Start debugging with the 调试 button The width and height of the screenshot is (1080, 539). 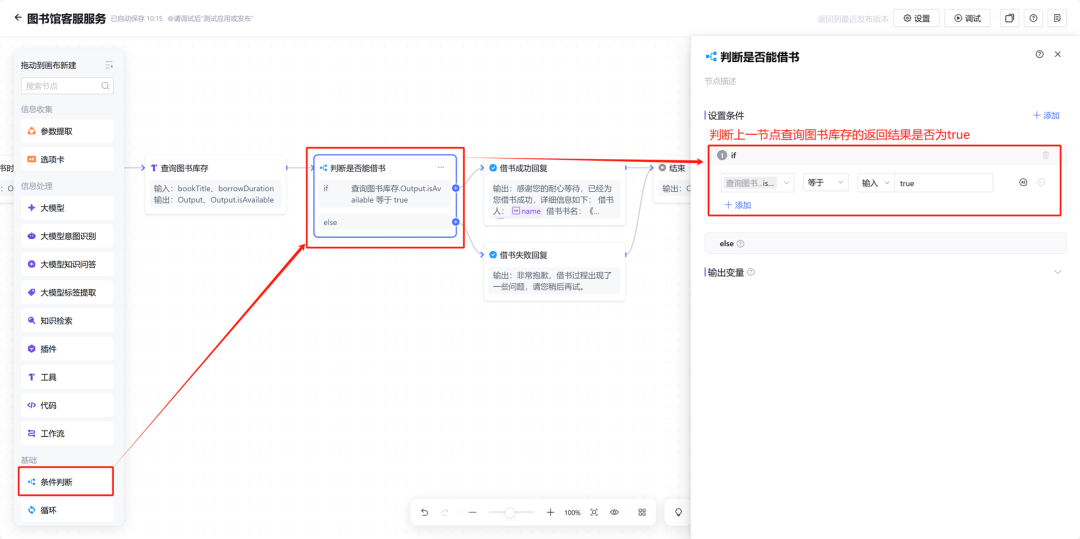[967, 19]
